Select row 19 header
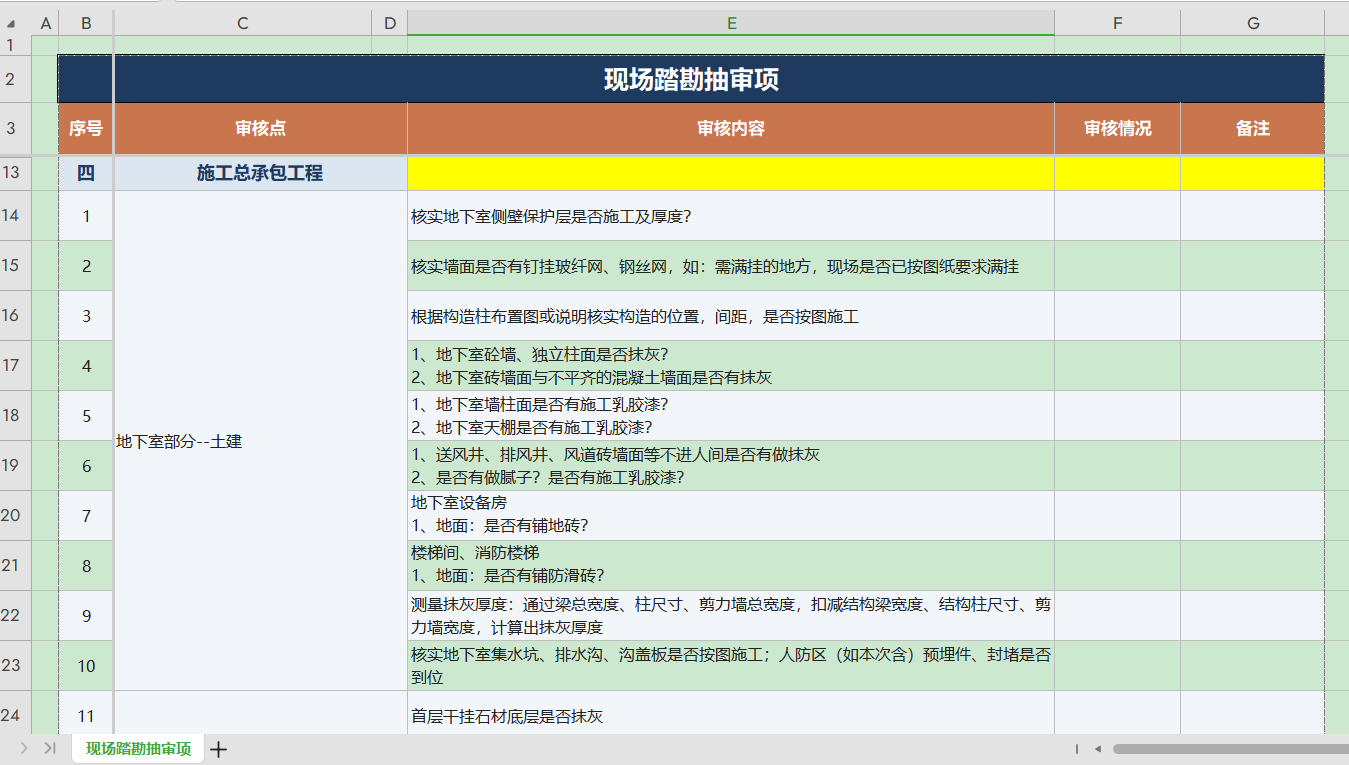The height and width of the screenshot is (765, 1349). pos(15,465)
